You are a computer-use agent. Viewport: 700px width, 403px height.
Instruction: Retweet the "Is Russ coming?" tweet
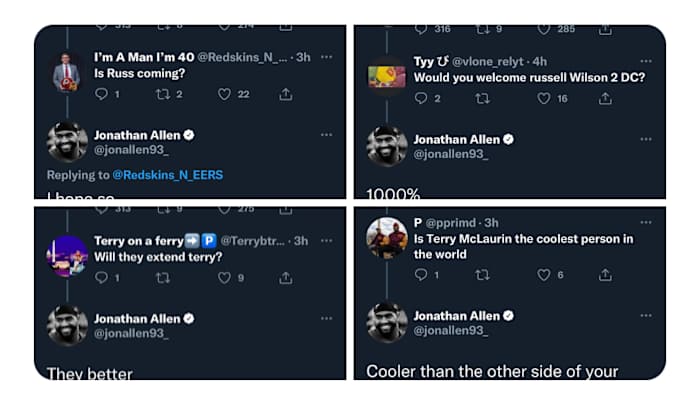(163, 95)
